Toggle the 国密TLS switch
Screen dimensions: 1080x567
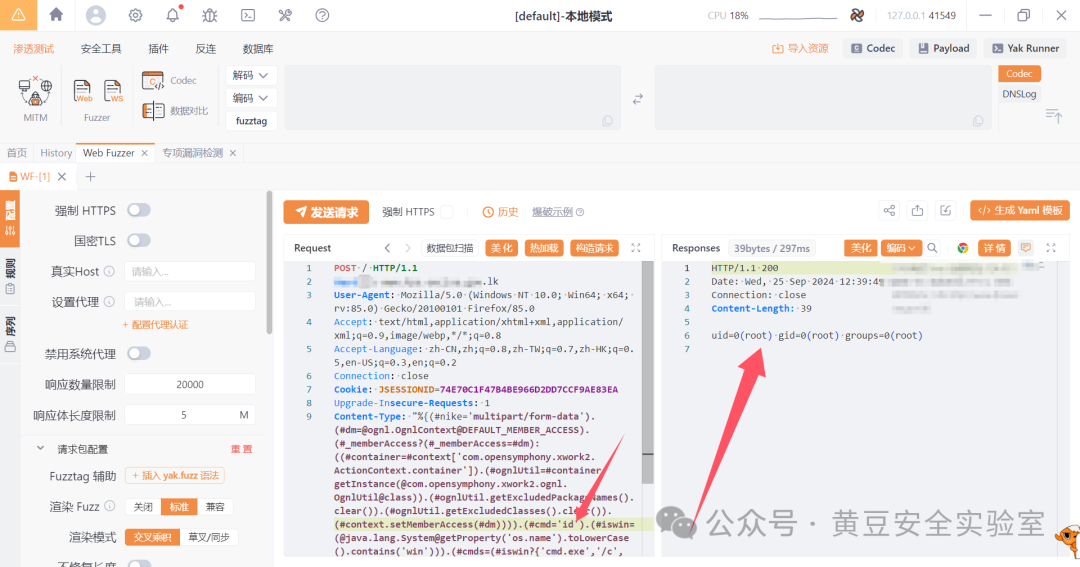pos(138,240)
